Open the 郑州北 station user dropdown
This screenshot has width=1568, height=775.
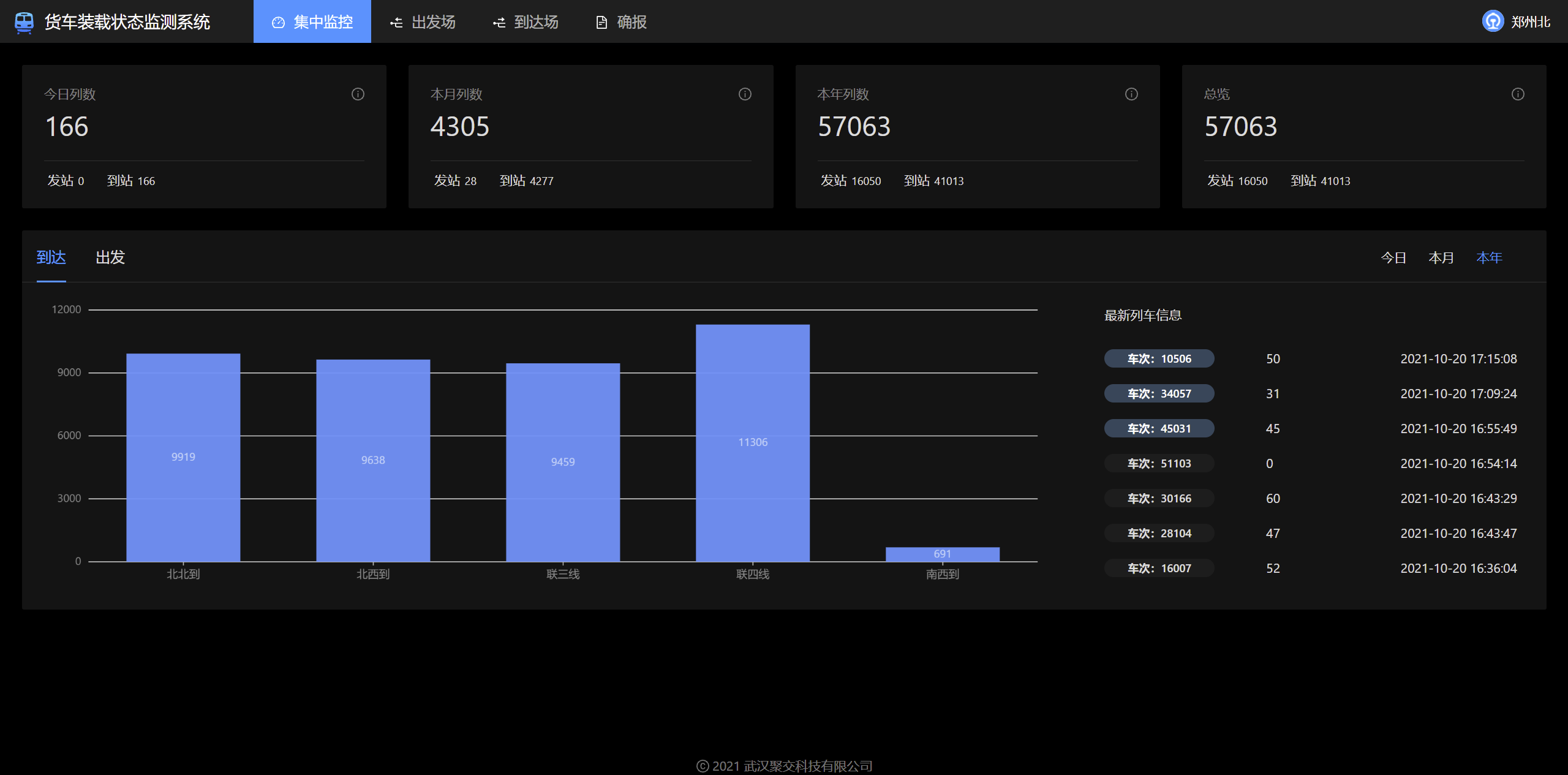tap(1530, 22)
